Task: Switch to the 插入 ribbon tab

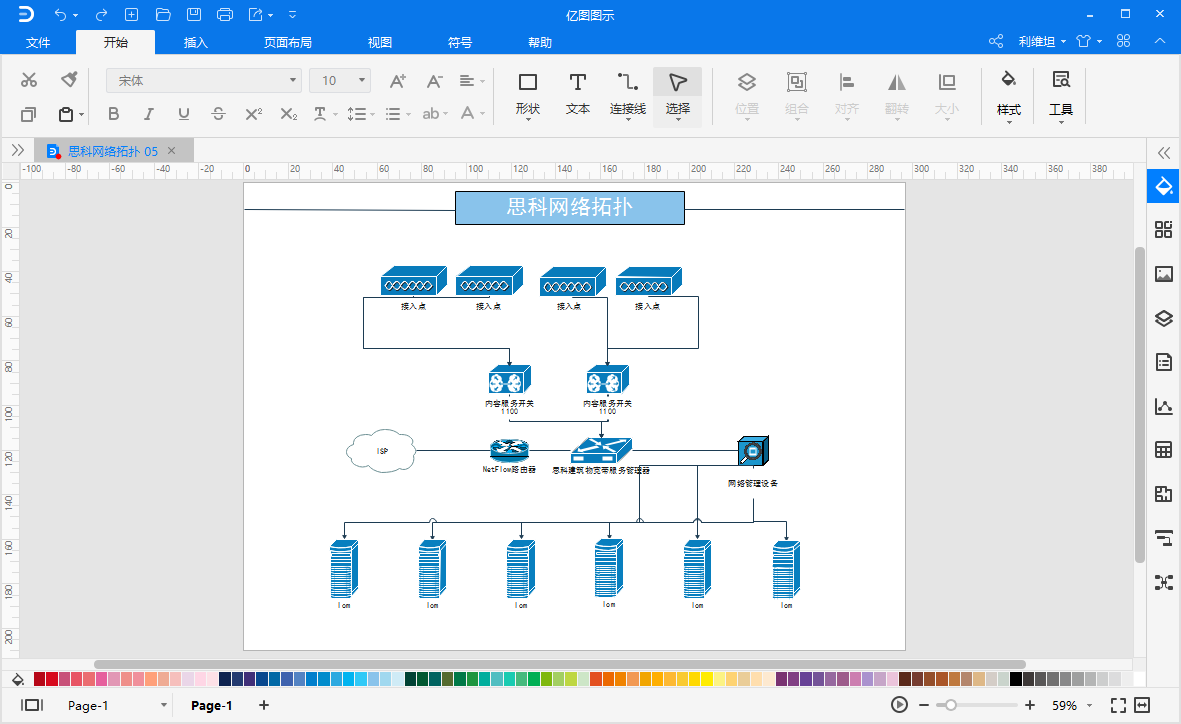Action: (195, 42)
